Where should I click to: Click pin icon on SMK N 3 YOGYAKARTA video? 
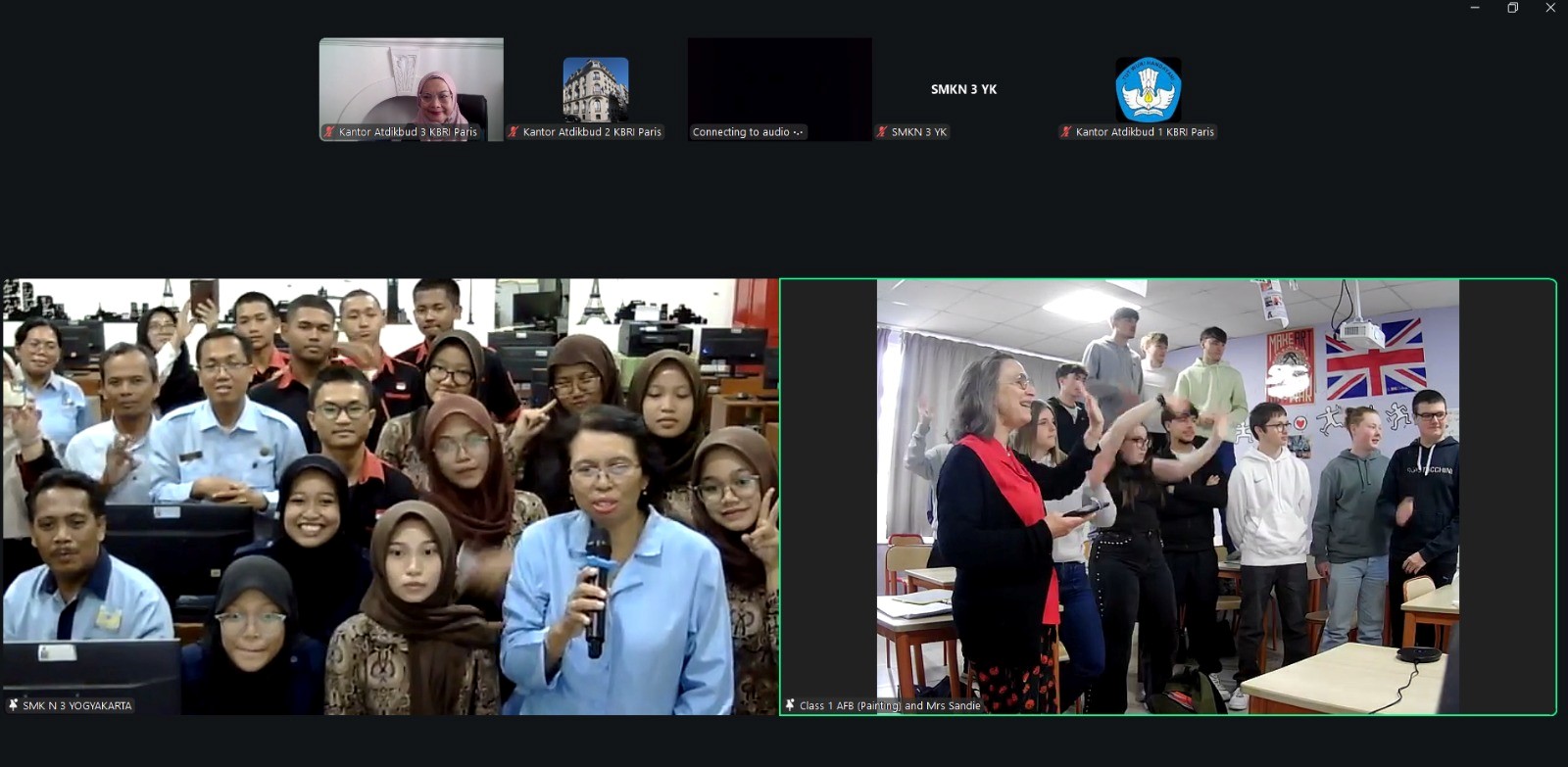13,705
